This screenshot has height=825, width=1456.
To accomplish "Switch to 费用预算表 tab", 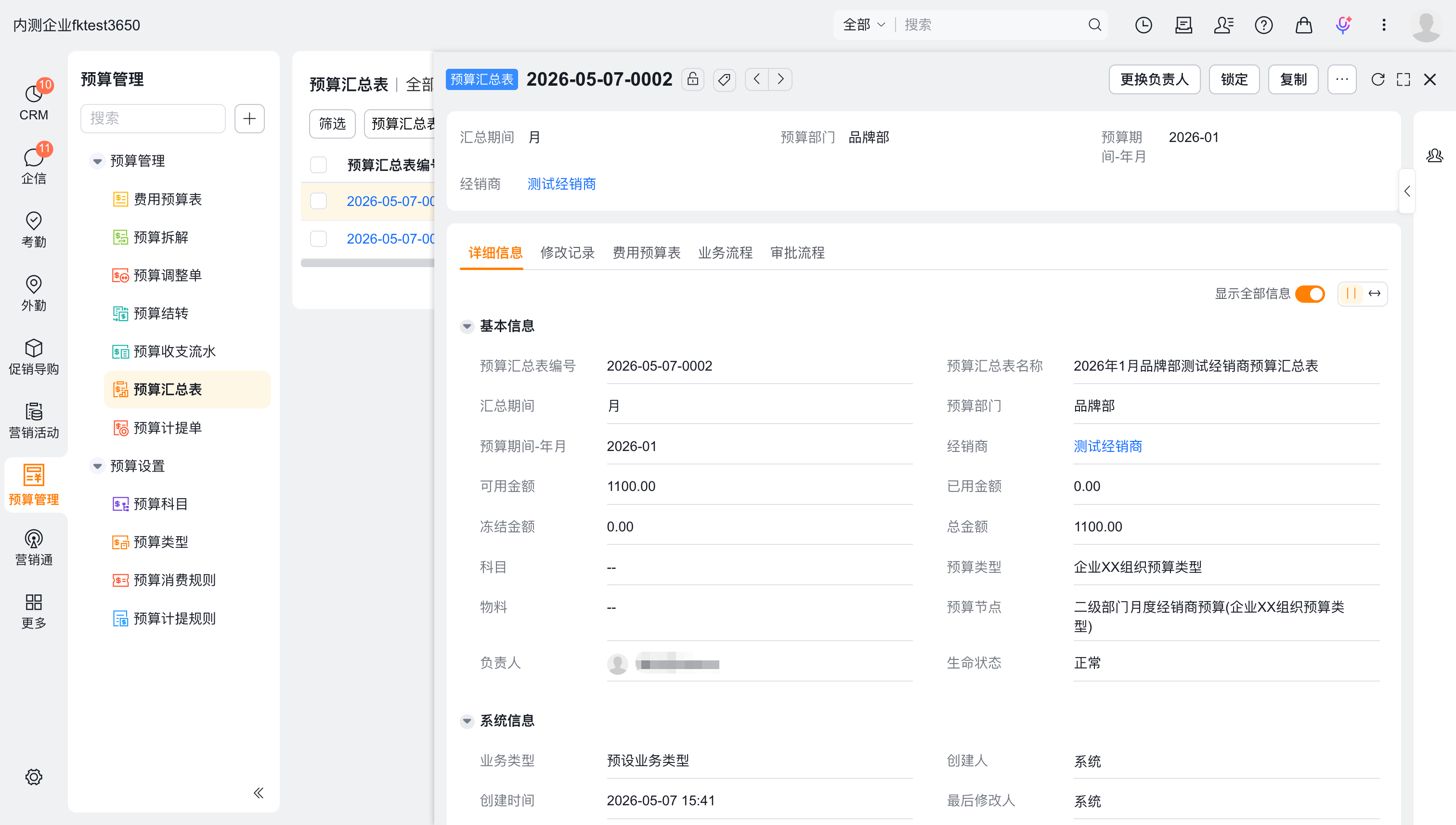I will click(x=646, y=253).
